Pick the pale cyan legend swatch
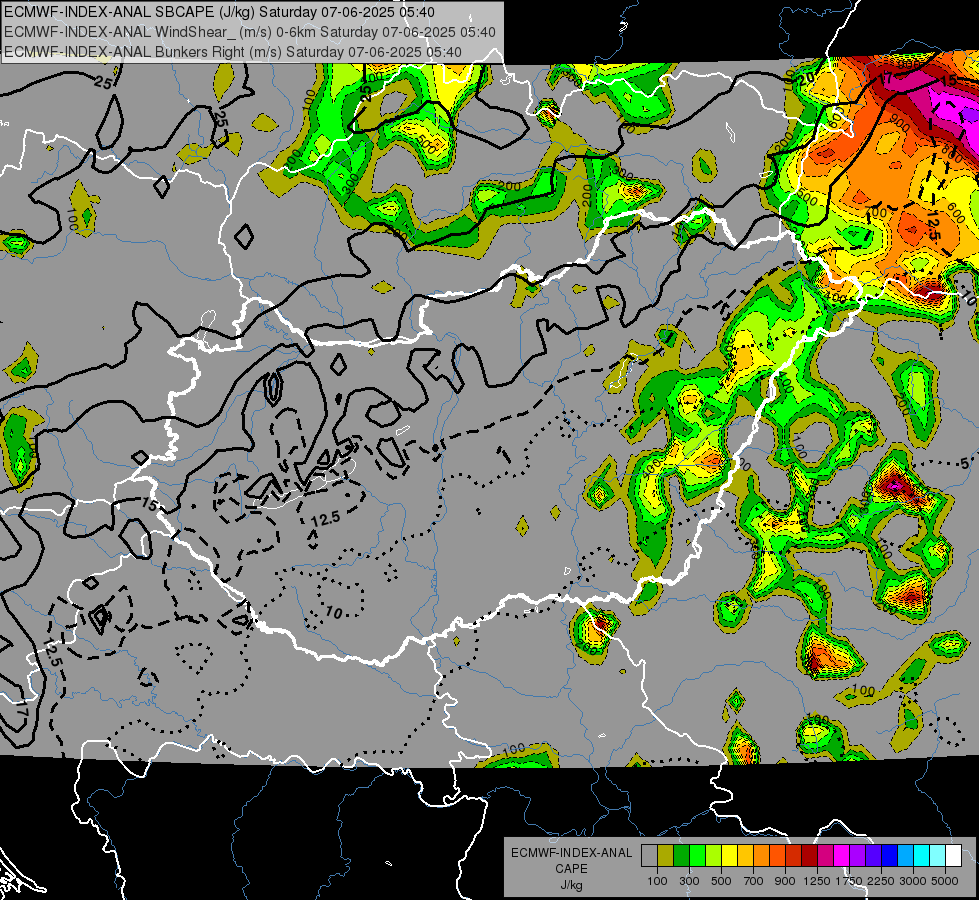Viewport: 979px width, 900px height. coord(938,856)
